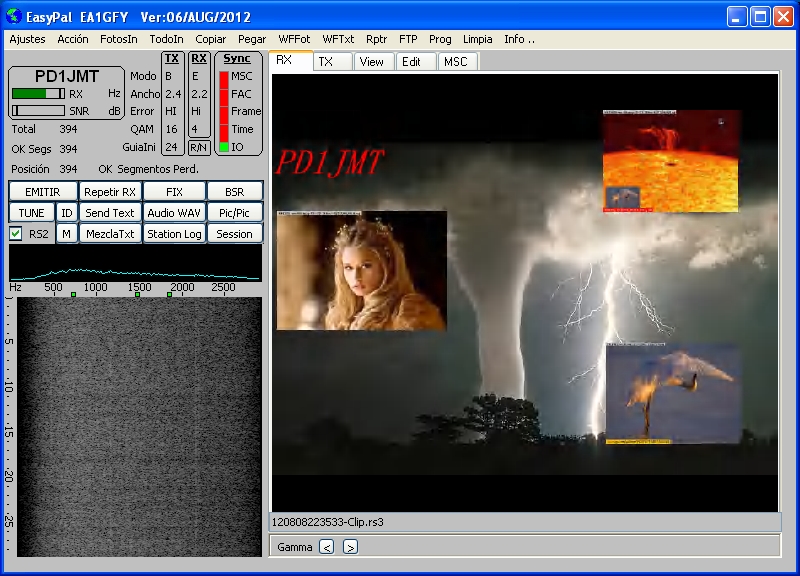Increase gamma with the > button
Viewport: 800px width, 576px height.
click(350, 547)
